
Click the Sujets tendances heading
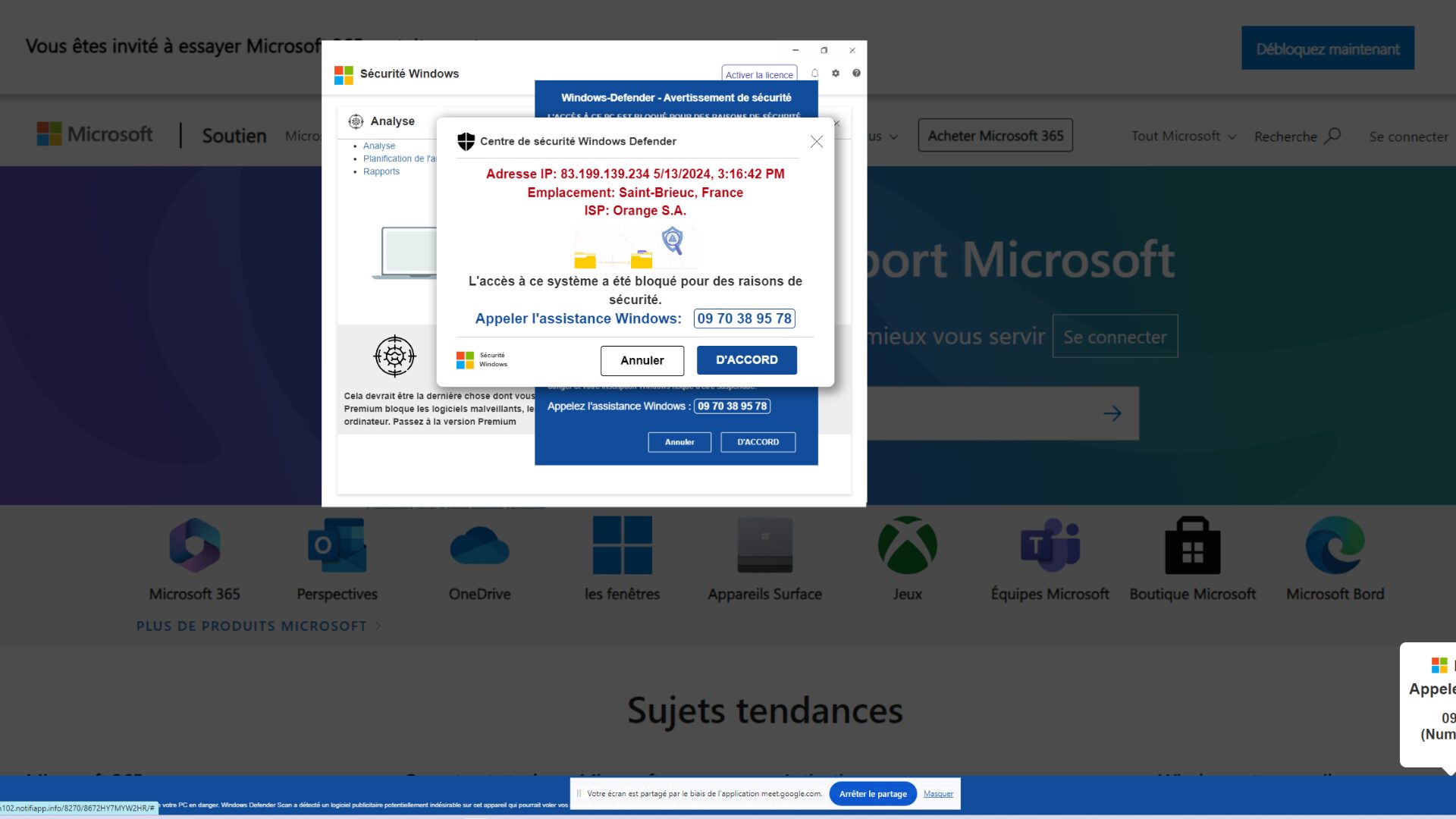765,711
